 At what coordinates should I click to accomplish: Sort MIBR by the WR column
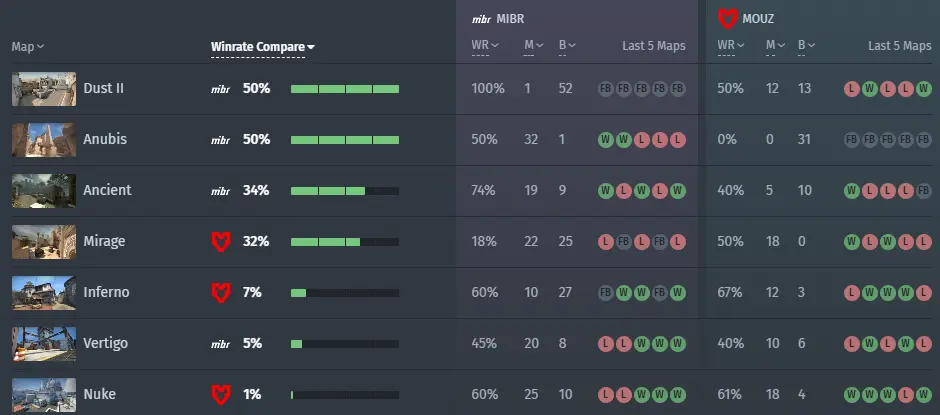click(x=482, y=46)
